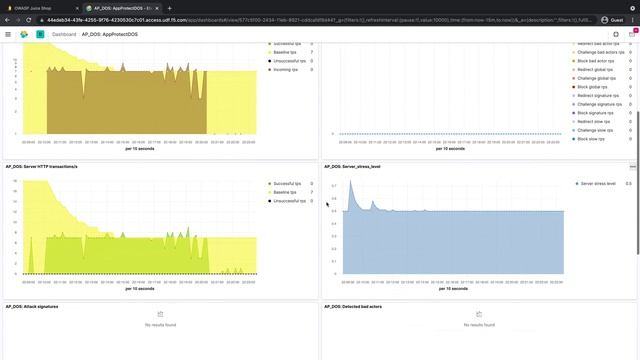
Task: Click the browser forward arrow
Action: tap(18, 20)
